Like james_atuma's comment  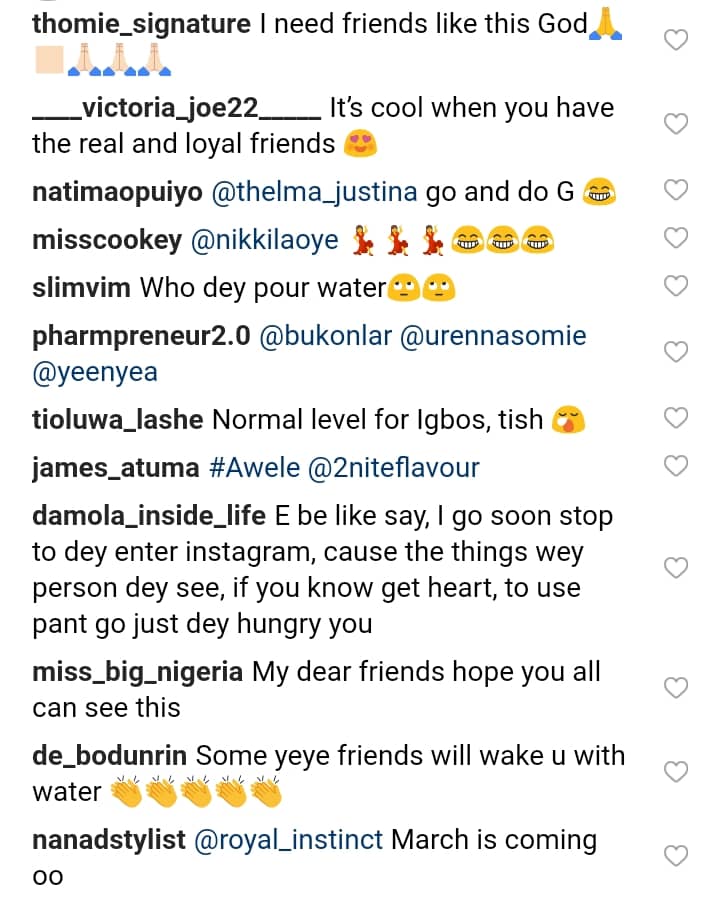[x=677, y=465]
